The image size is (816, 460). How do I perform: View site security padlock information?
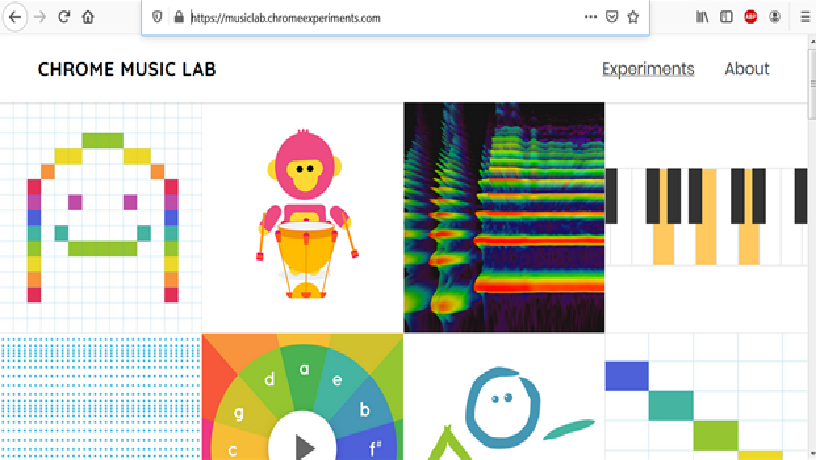coord(178,17)
